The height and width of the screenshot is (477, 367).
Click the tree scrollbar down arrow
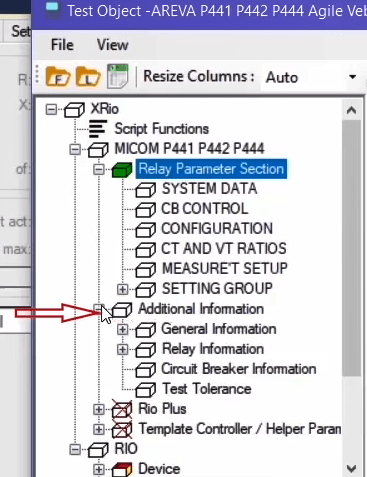coord(352,469)
